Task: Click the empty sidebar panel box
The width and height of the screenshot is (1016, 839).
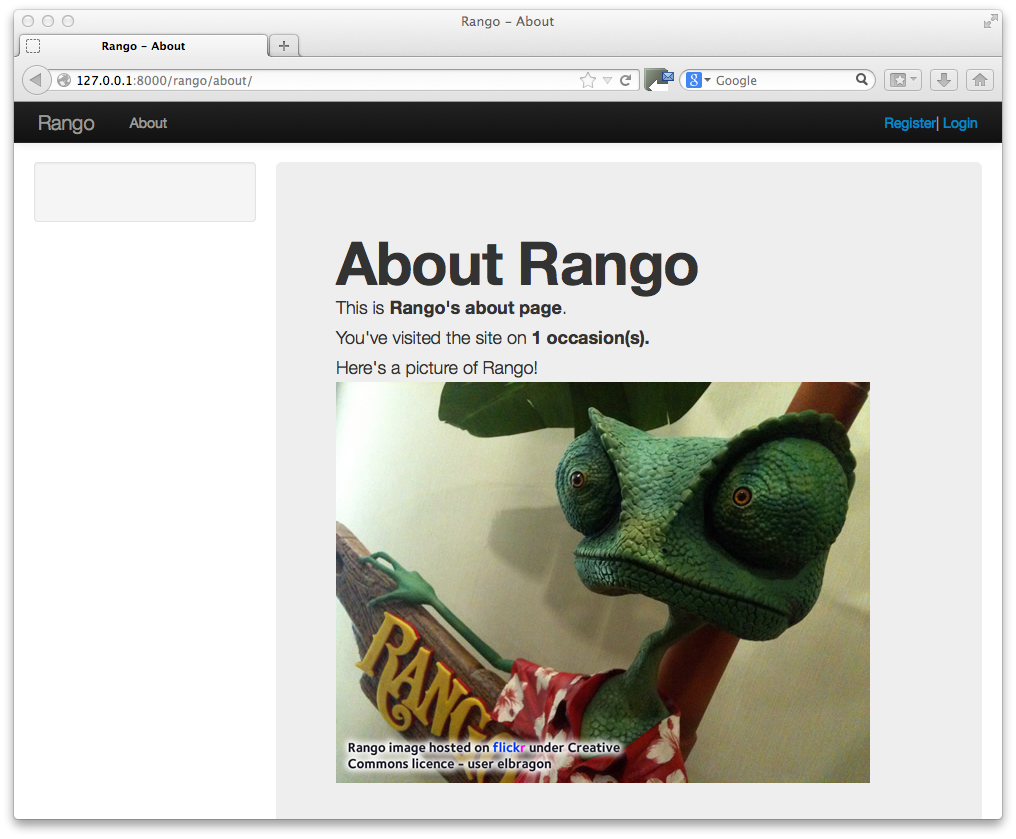Action: tap(145, 192)
